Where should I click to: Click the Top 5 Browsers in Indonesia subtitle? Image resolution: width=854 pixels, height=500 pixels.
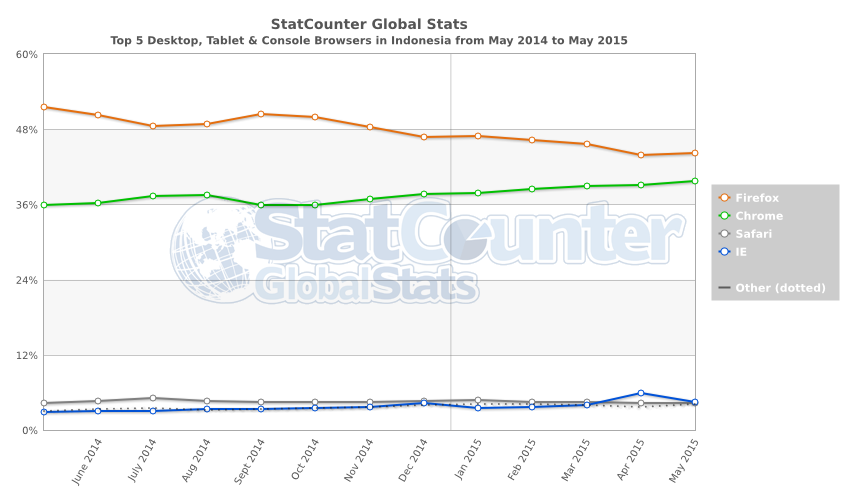click(x=369, y=40)
